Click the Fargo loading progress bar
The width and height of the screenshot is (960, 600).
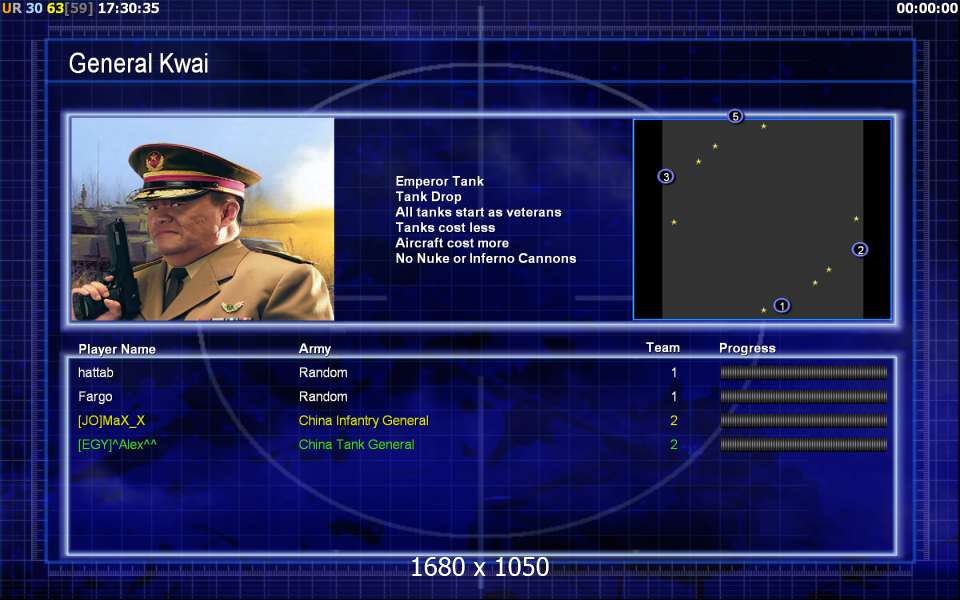(803, 396)
